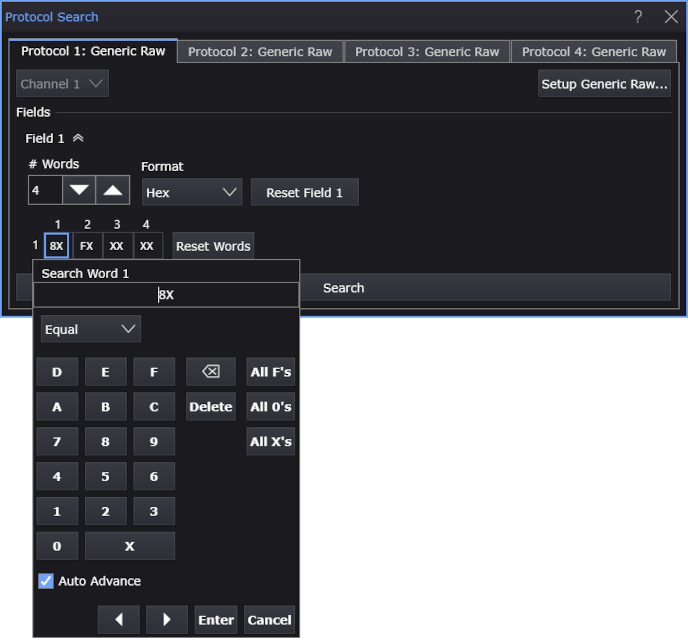The image size is (688, 638).
Task: Decrease the number of words with down arrow
Action: 79,190
